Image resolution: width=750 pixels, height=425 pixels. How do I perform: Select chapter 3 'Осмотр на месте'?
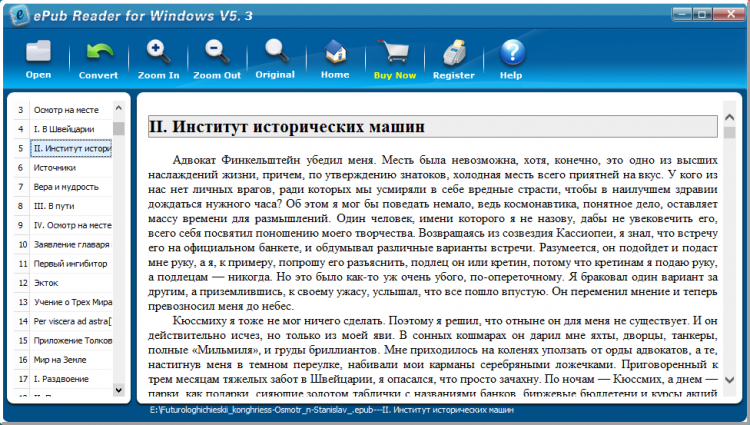point(66,110)
